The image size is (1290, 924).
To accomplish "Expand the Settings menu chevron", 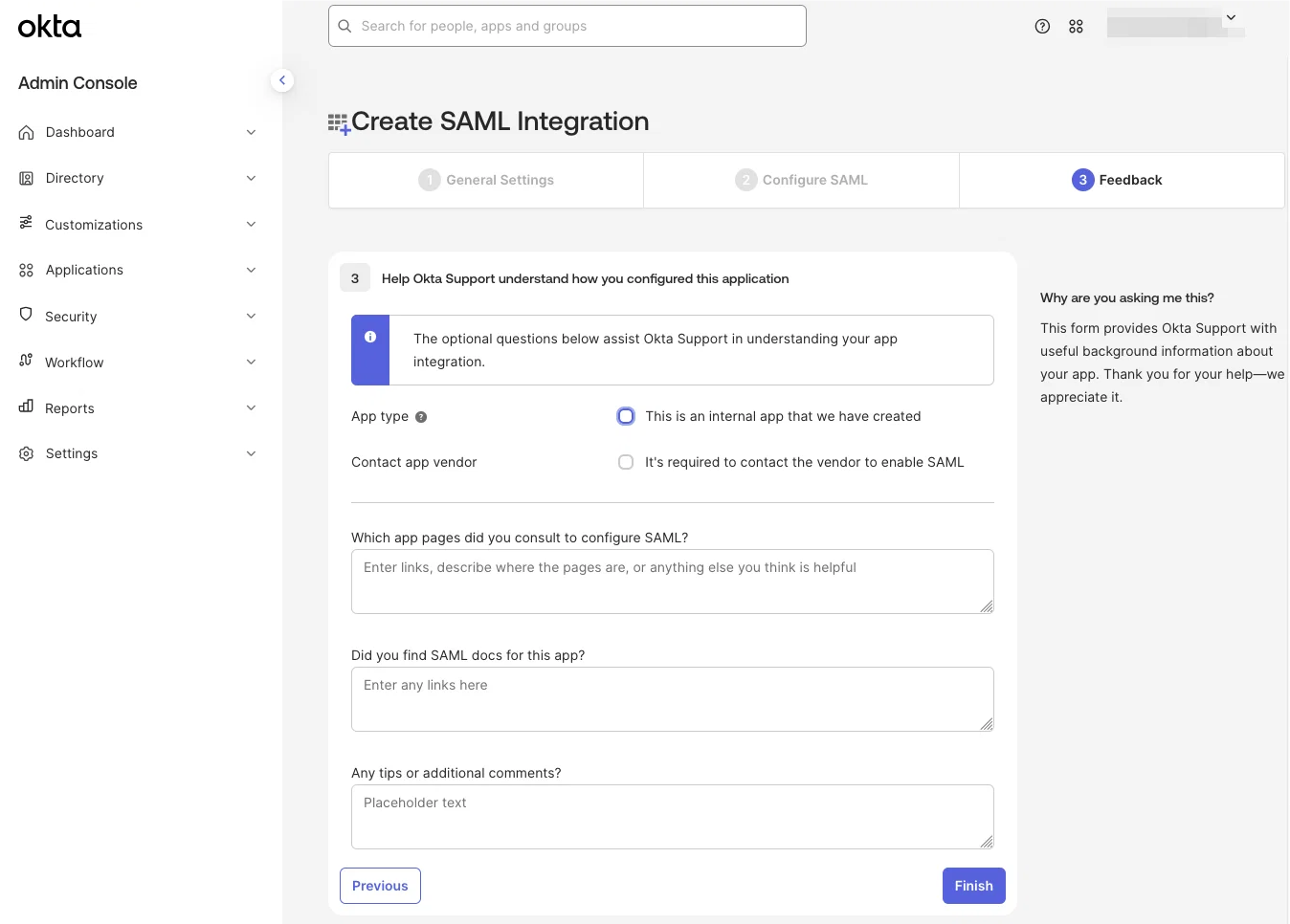I will (x=251, y=453).
